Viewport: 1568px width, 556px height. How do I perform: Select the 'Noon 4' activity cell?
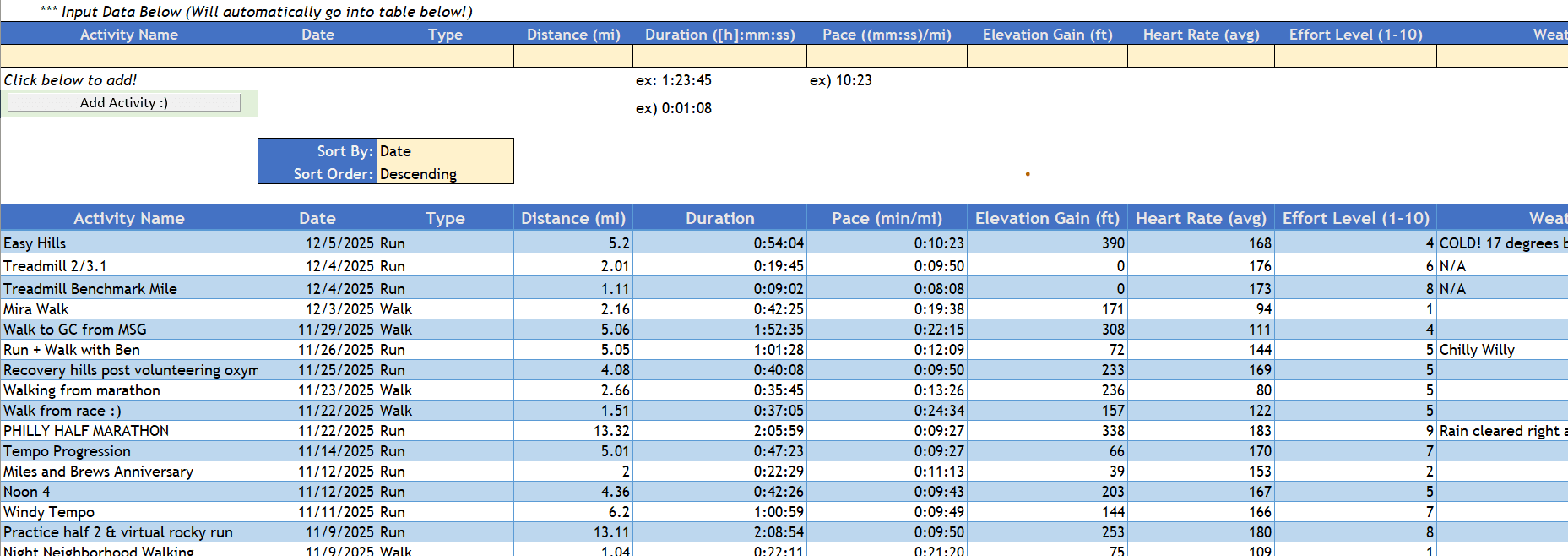pos(129,492)
